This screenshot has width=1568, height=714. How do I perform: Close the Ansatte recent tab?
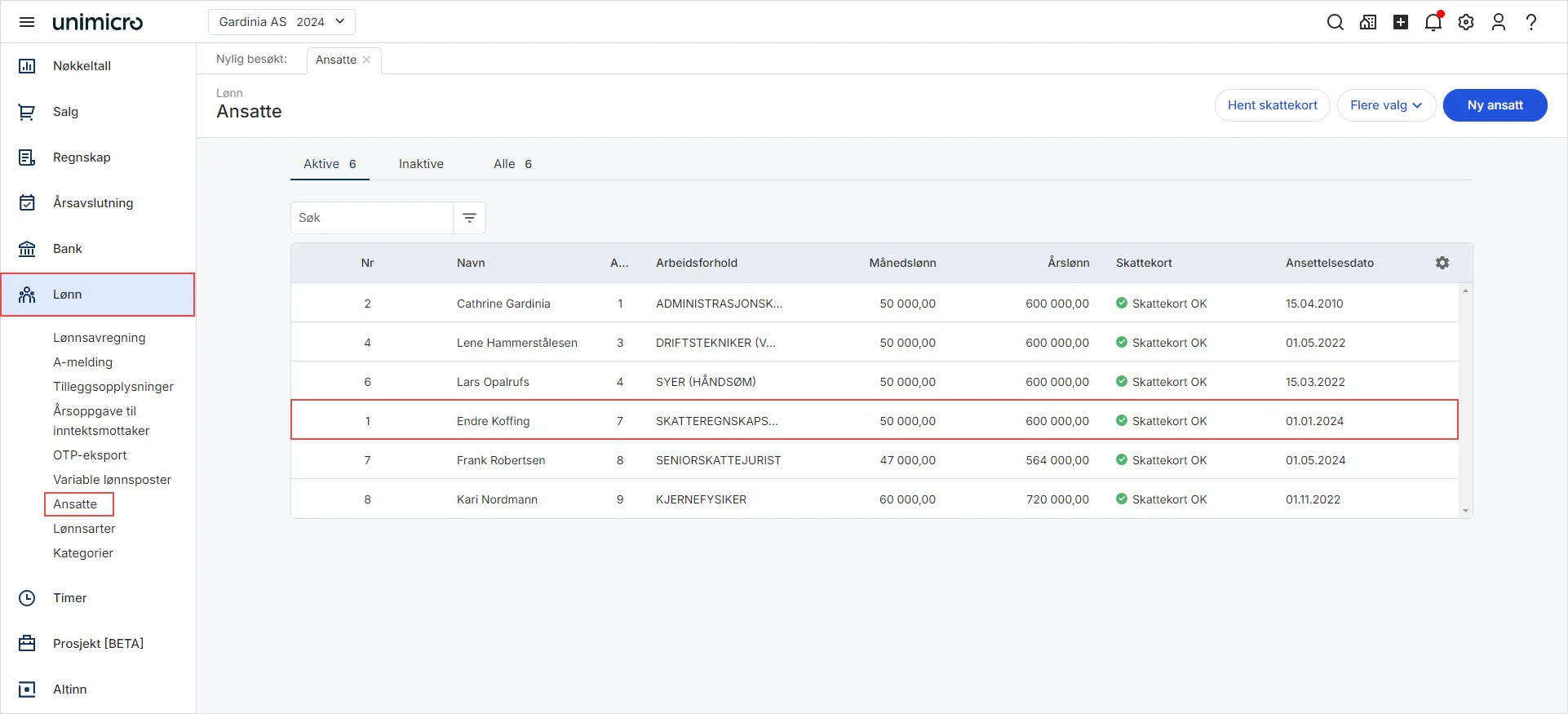[366, 60]
